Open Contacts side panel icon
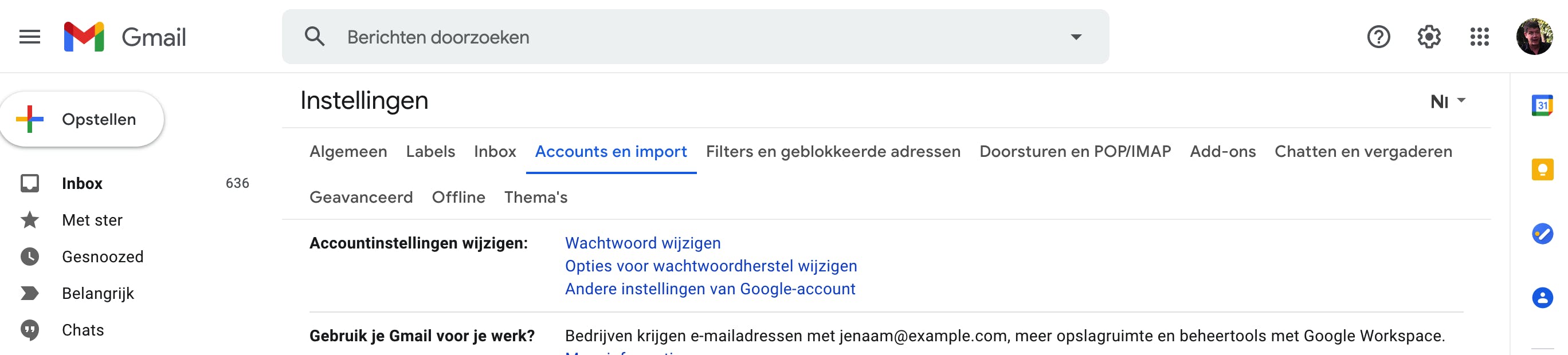This screenshot has width=1568, height=355. coord(1542,297)
